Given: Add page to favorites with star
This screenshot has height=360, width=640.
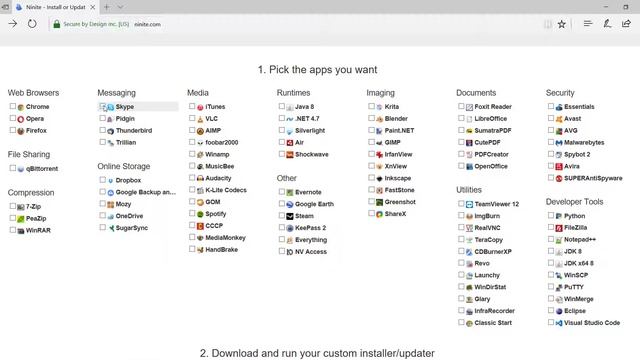Looking at the screenshot, I should tap(562, 24).
